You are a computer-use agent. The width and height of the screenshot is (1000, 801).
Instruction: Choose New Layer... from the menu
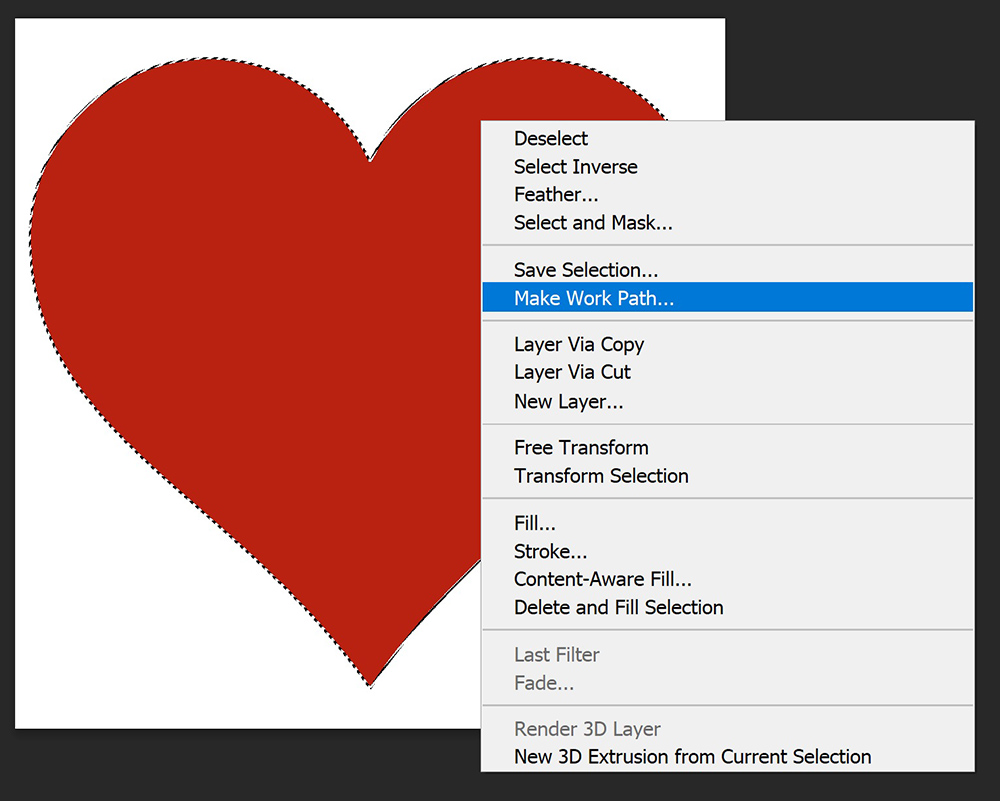[728, 401]
